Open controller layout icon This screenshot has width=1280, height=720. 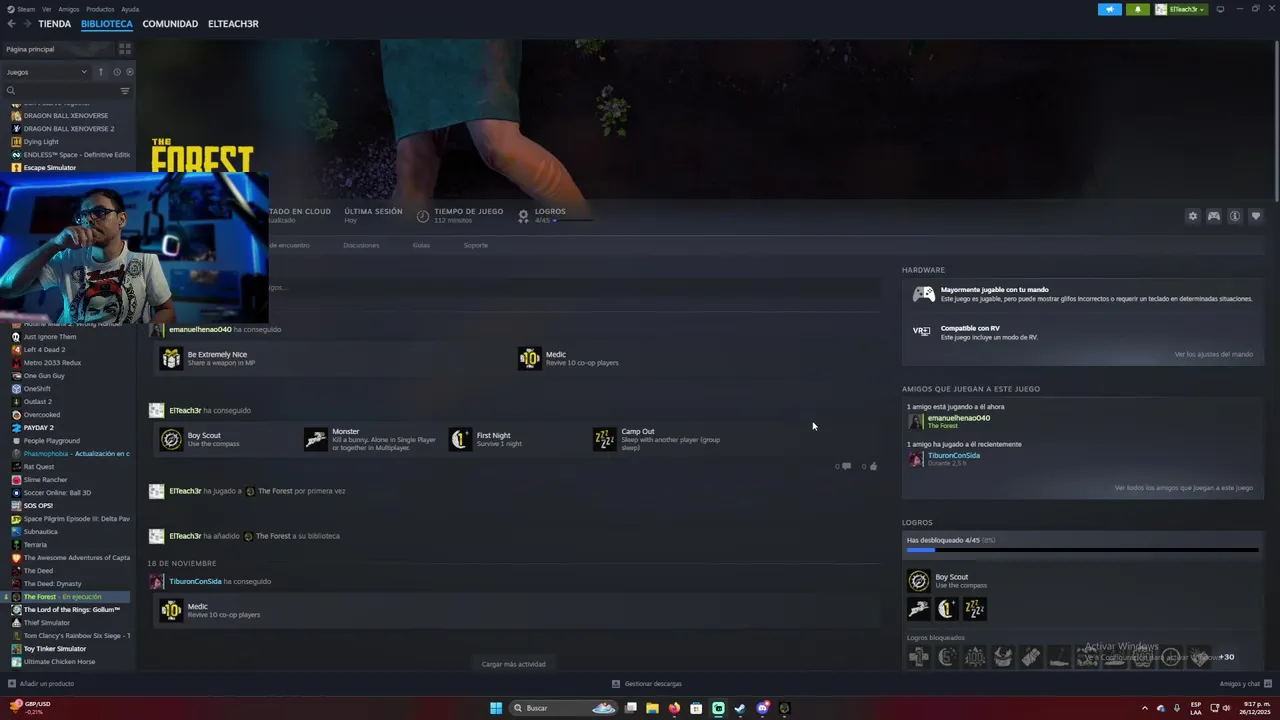click(x=1214, y=216)
